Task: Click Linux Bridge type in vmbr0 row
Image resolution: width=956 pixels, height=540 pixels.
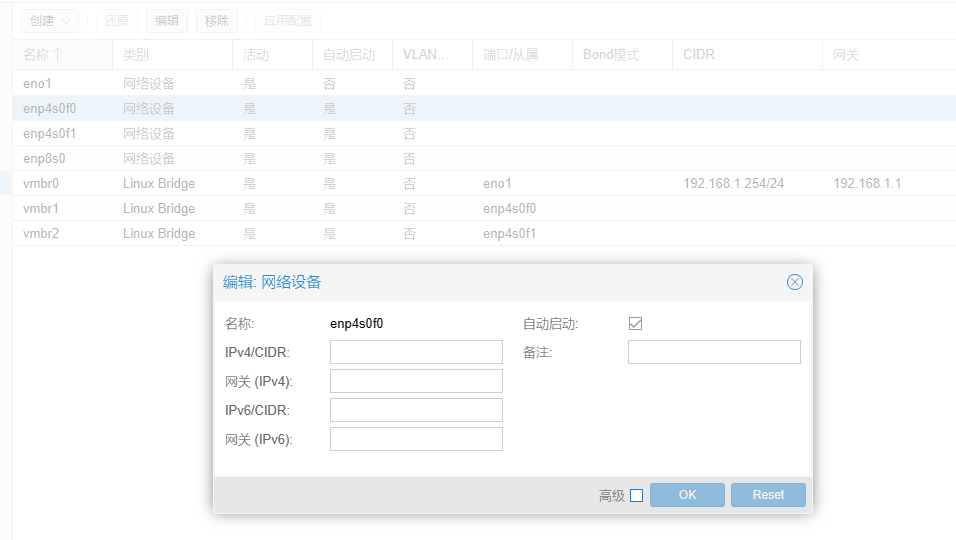Action: [159, 183]
